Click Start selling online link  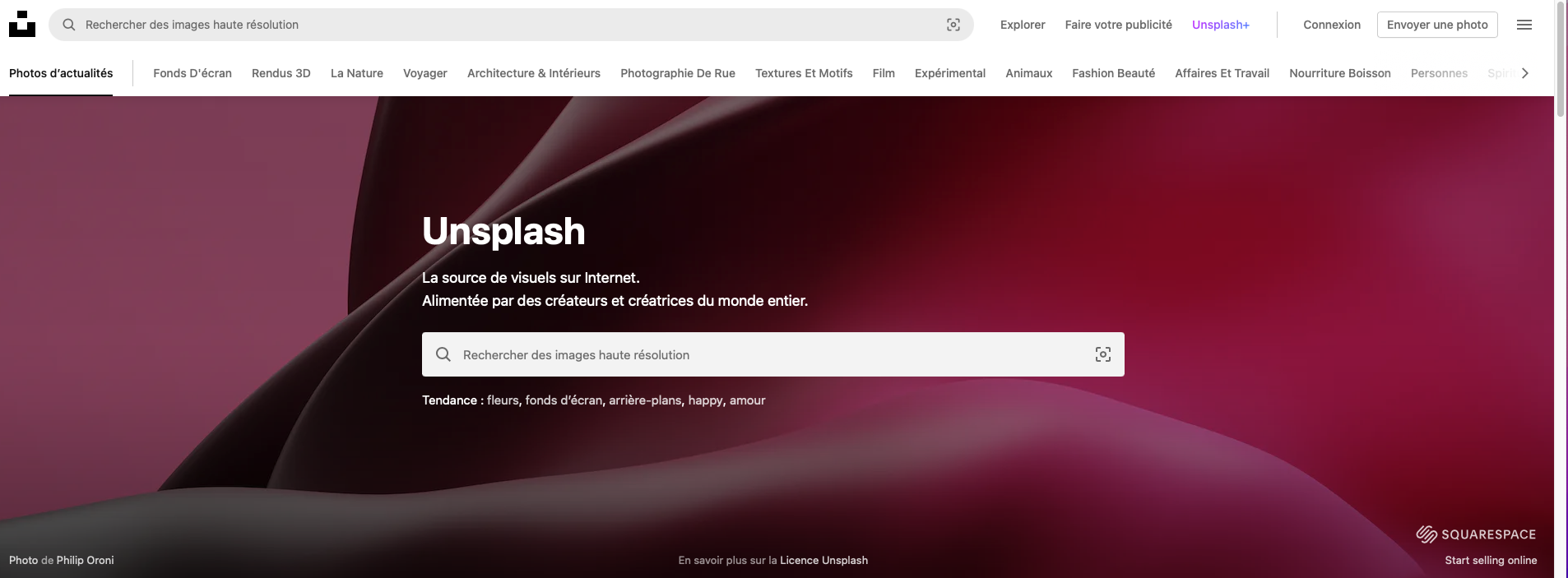[1491, 560]
